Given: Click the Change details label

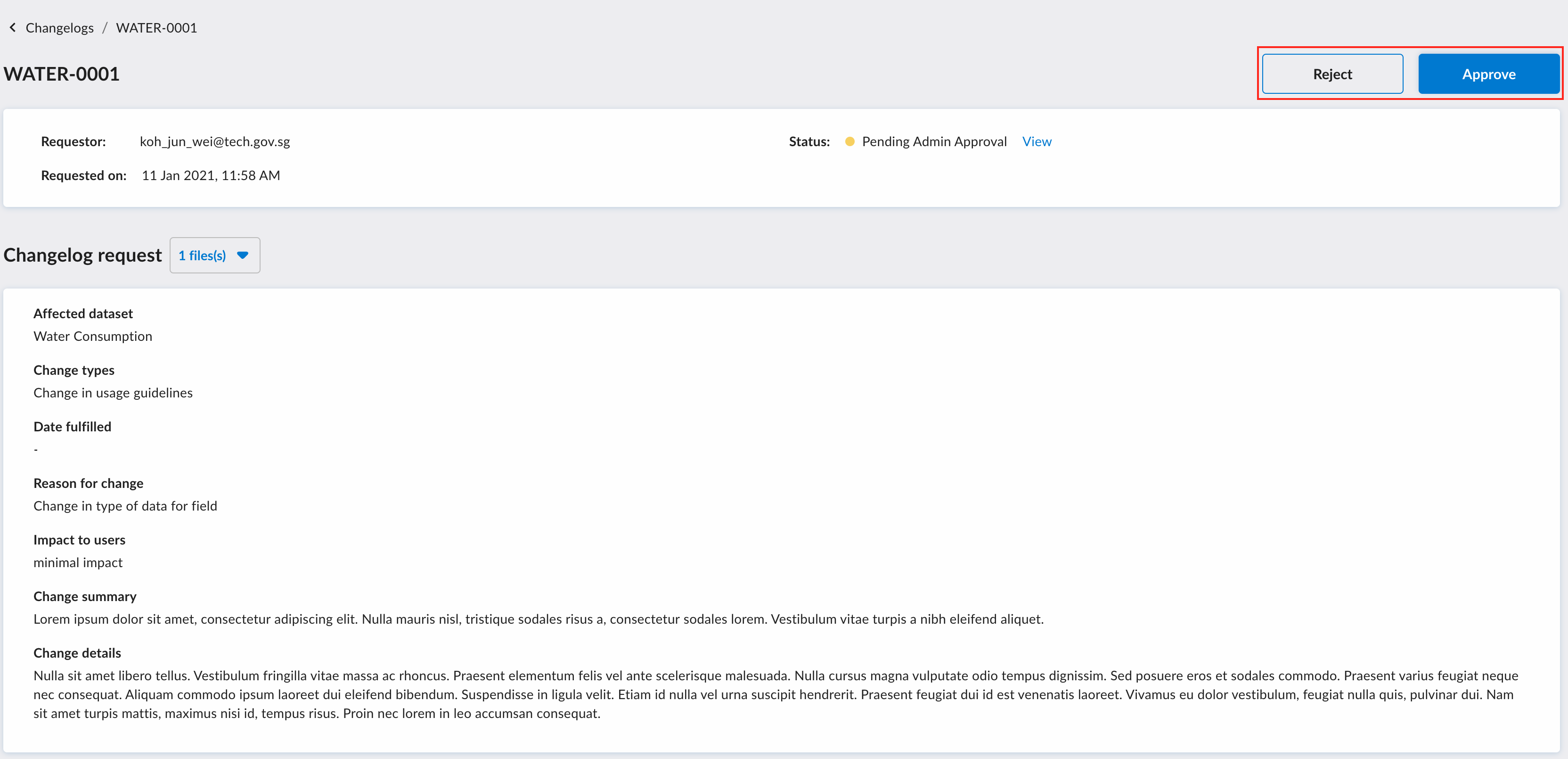Looking at the screenshot, I should pos(77,653).
